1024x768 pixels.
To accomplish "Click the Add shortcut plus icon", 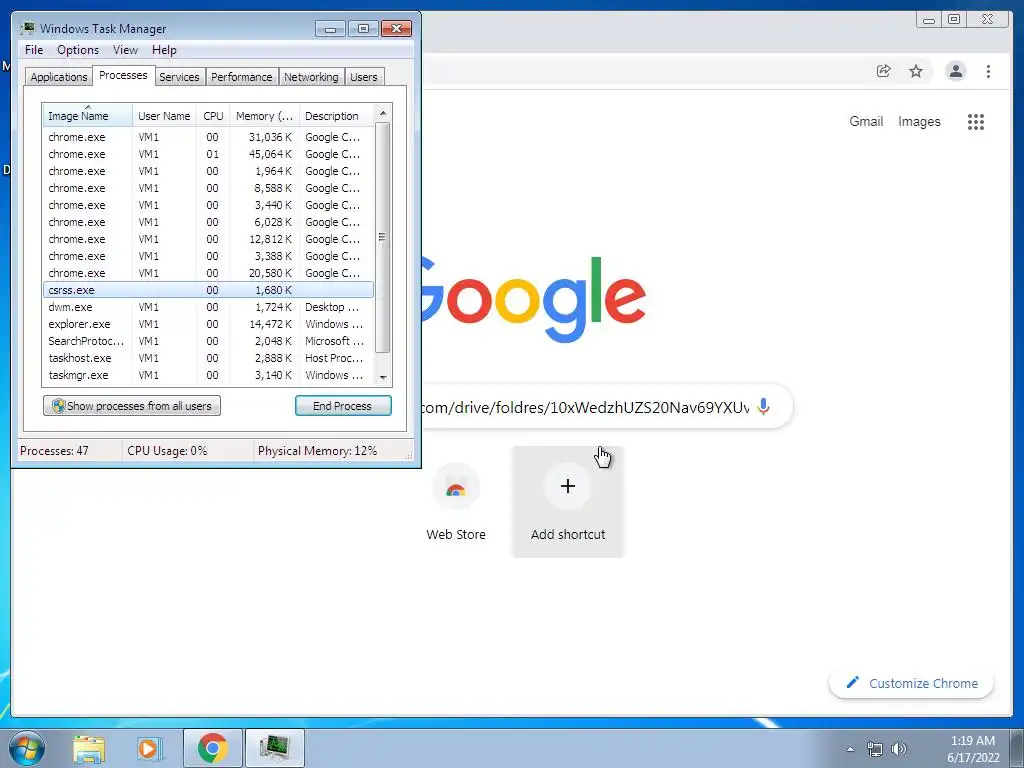I will [568, 486].
